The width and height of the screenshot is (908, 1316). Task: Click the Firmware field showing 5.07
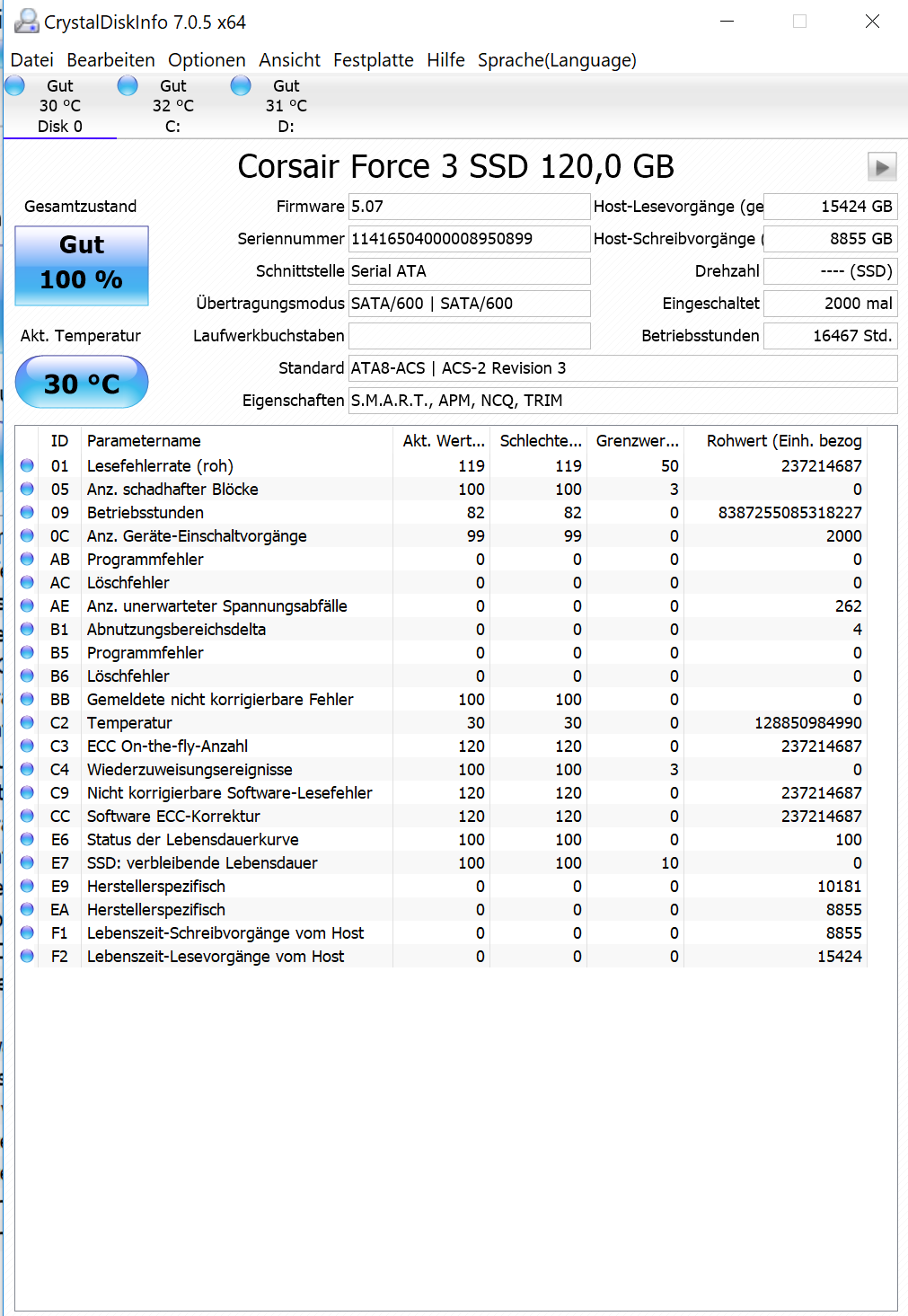470,207
